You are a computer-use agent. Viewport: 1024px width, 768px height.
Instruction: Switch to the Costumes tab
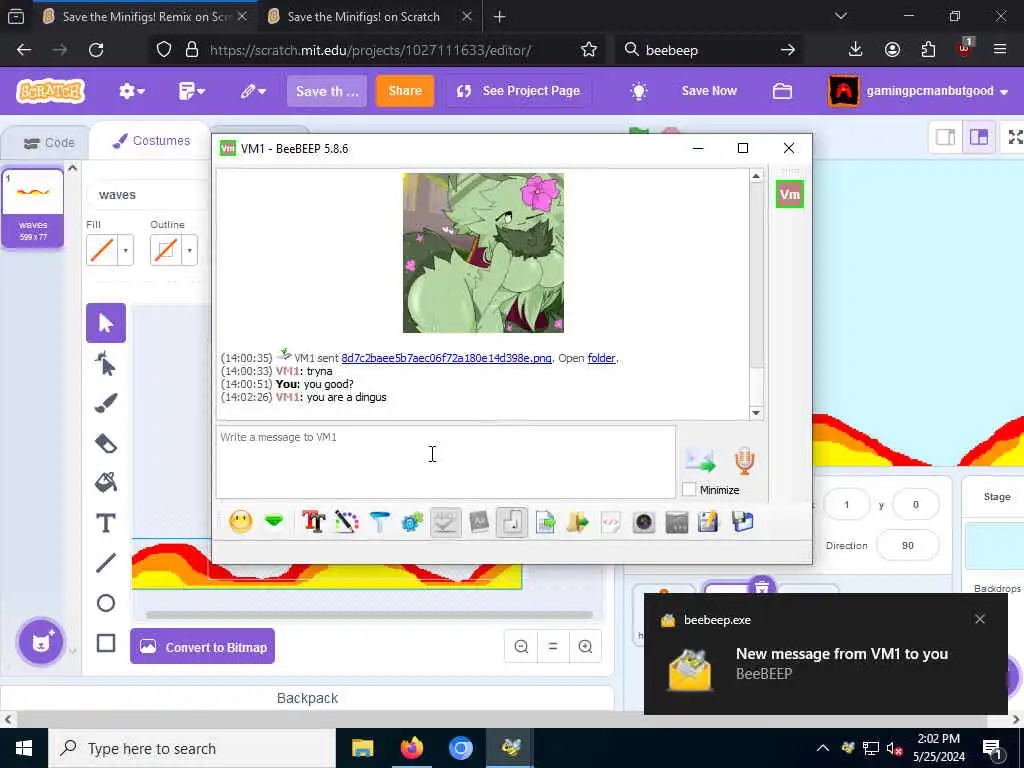pyautogui.click(x=151, y=140)
